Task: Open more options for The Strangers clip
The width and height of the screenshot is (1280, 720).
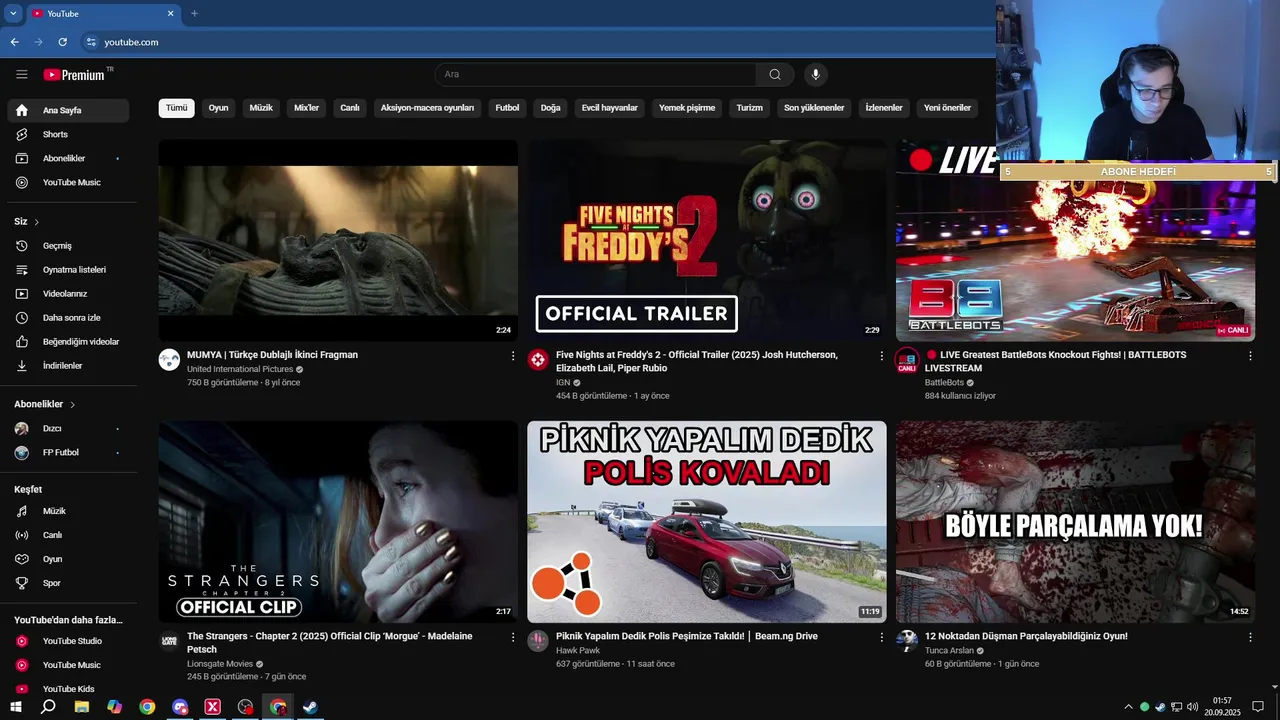Action: pyautogui.click(x=513, y=637)
